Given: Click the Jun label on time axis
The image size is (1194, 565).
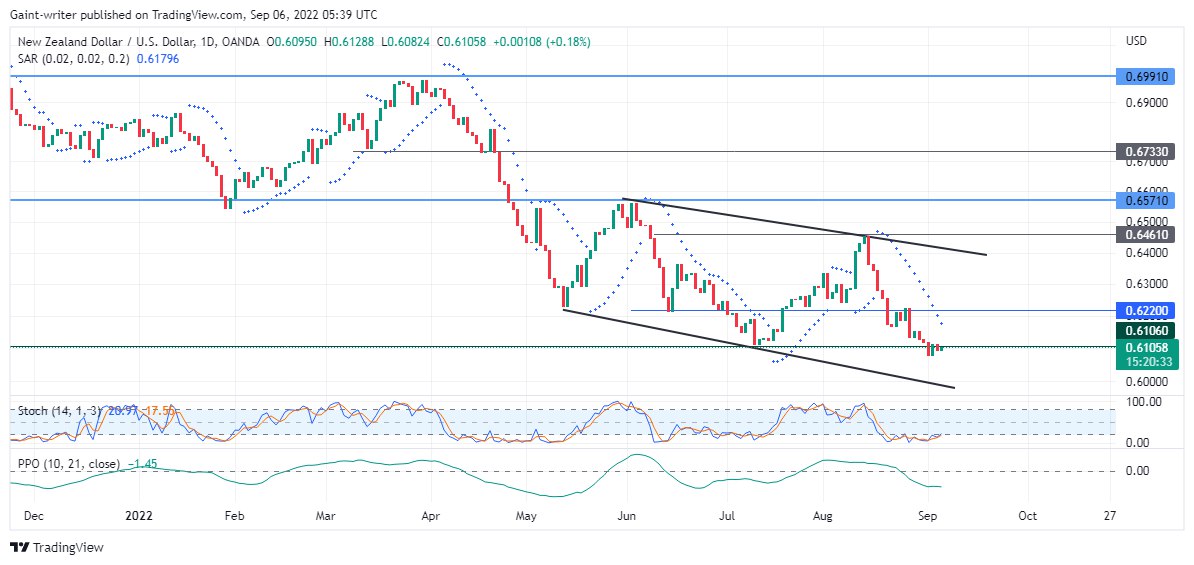Looking at the screenshot, I should point(627,516).
